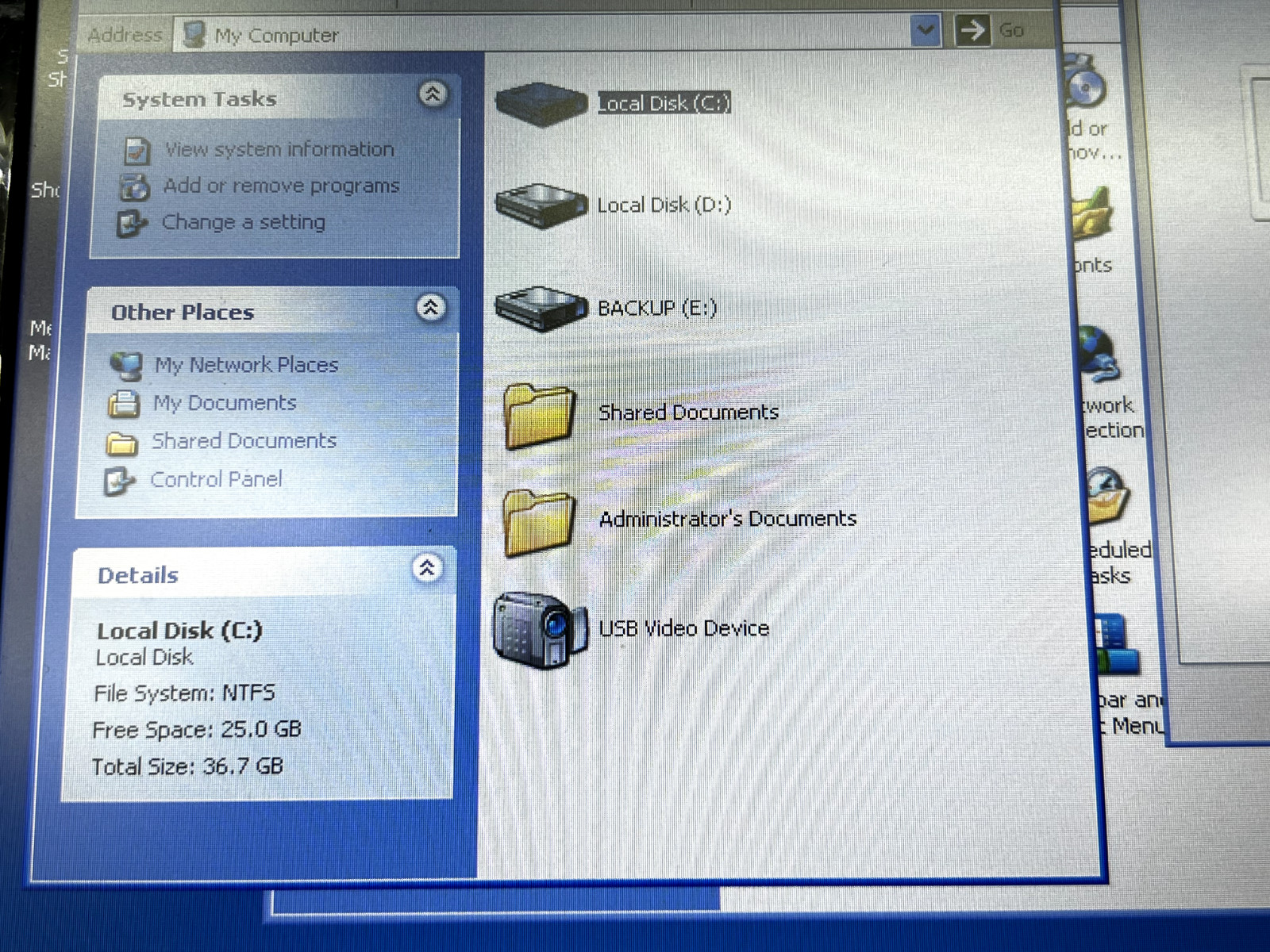This screenshot has height=952, width=1270.
Task: Click the bold Local Disk (C:) details title
Action: (179, 631)
